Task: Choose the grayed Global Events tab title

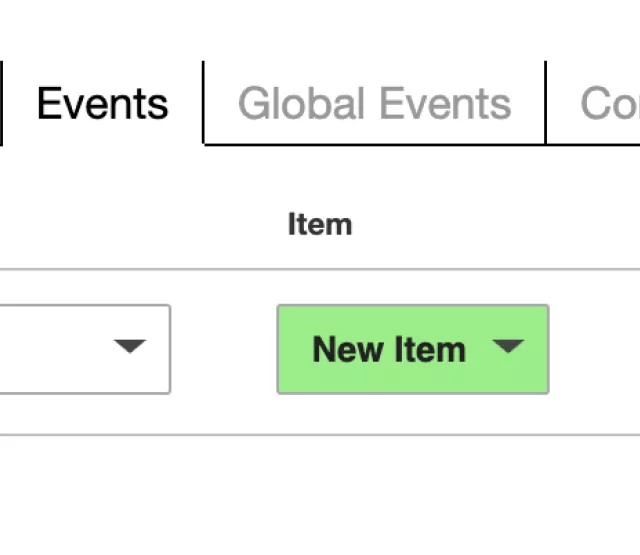Action: tap(374, 104)
